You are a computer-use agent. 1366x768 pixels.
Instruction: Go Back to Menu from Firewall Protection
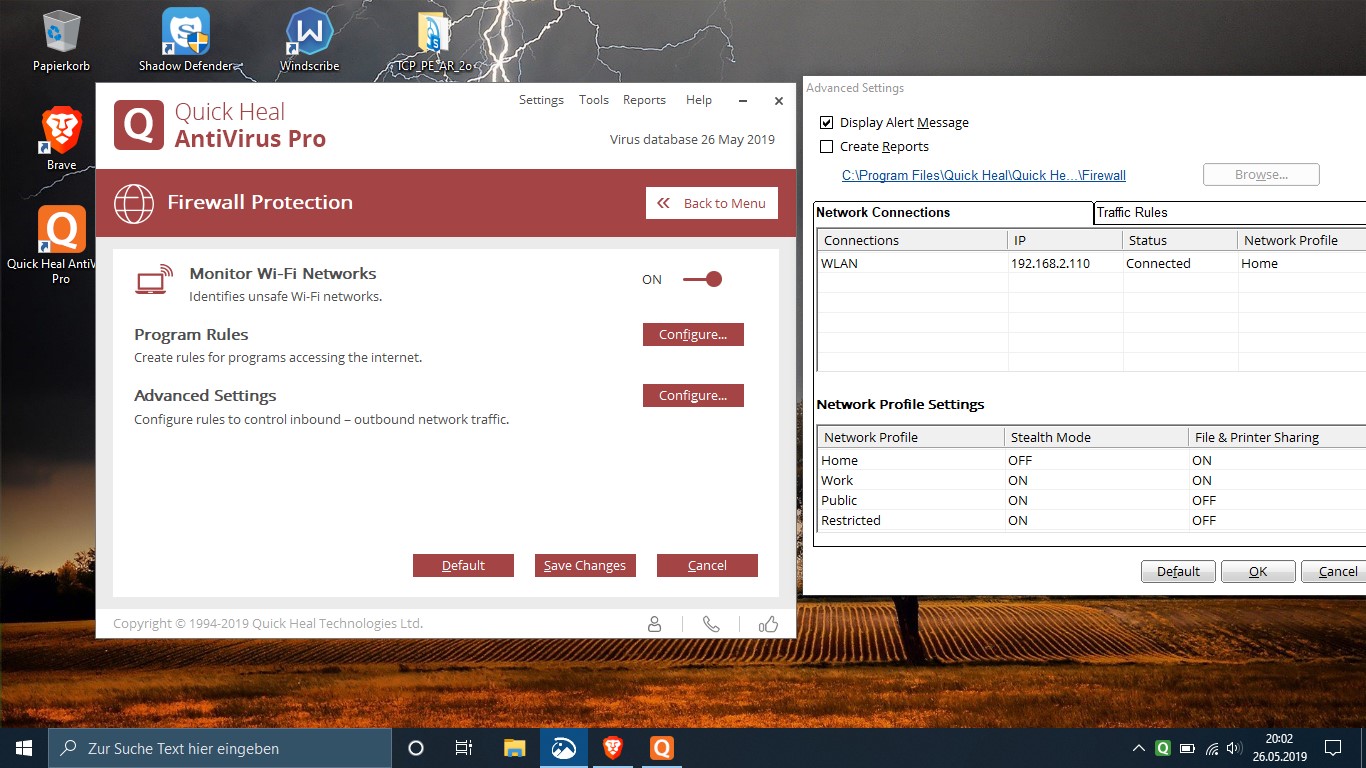click(712, 203)
